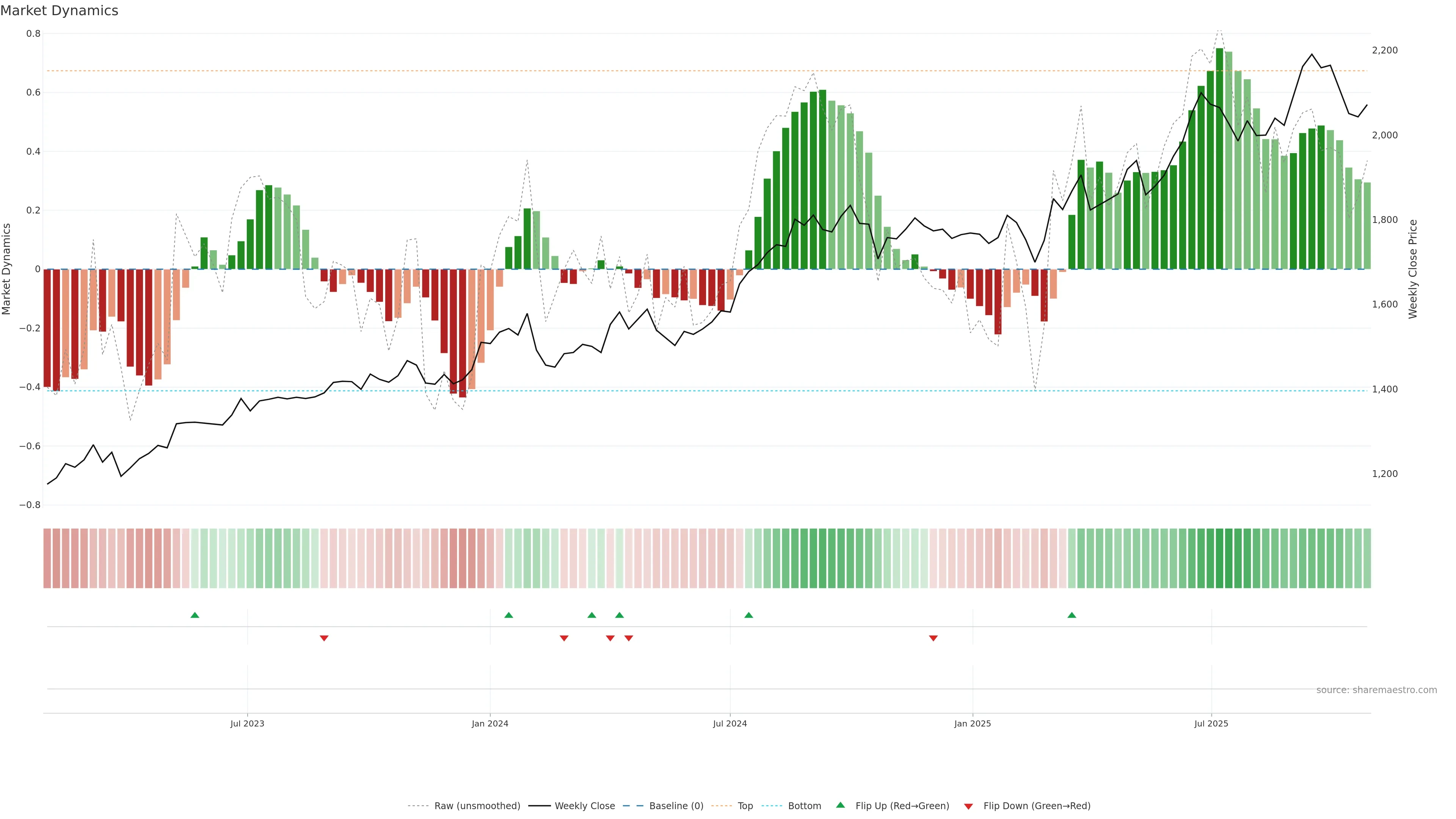This screenshot has height=819, width=1456.
Task: Click the Flip Up legend triangle icon
Action: click(840, 805)
